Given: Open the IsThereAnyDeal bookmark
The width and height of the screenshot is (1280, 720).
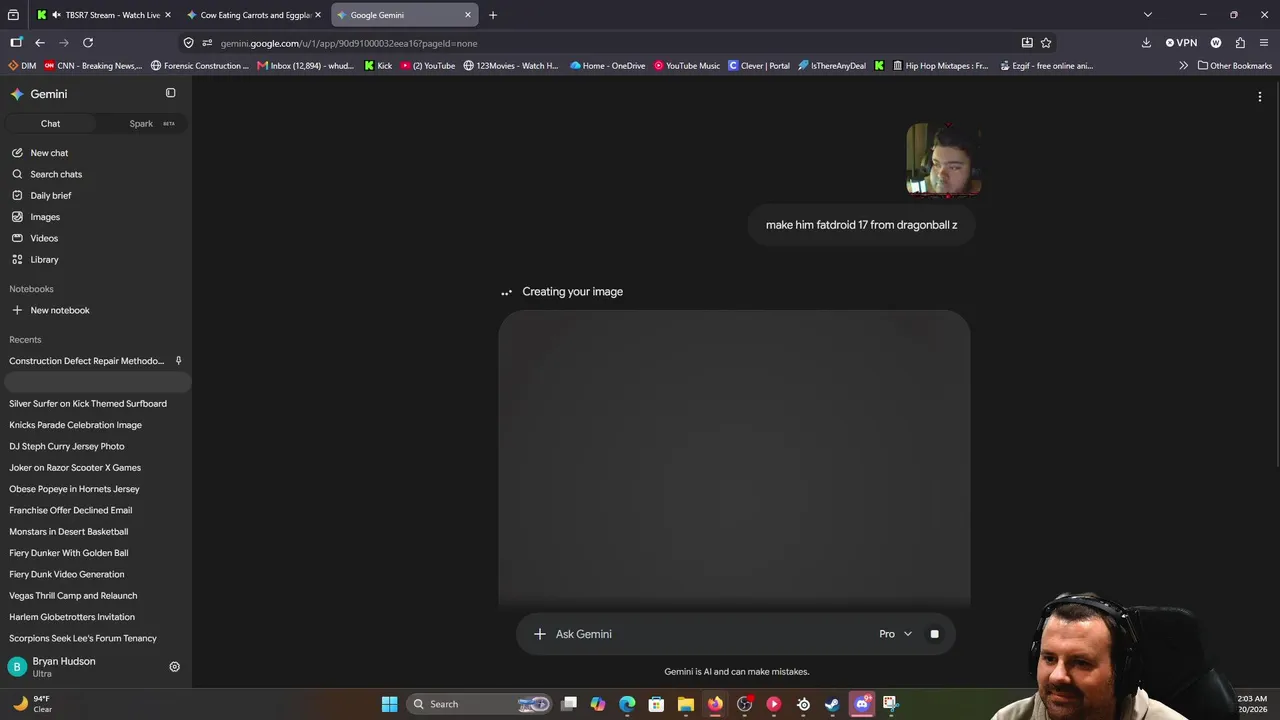Looking at the screenshot, I should [x=832, y=66].
